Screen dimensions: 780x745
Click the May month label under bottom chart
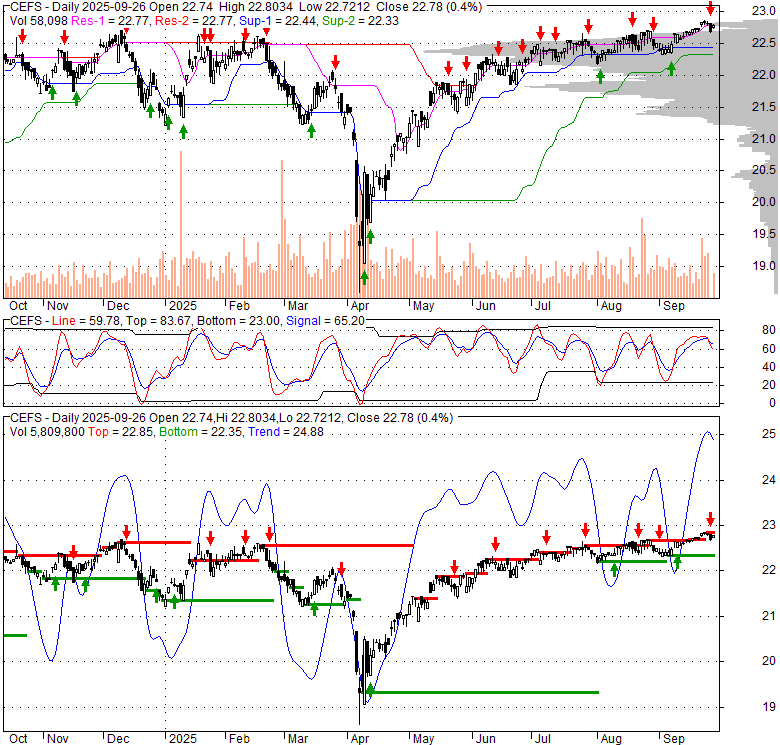pyautogui.click(x=423, y=739)
